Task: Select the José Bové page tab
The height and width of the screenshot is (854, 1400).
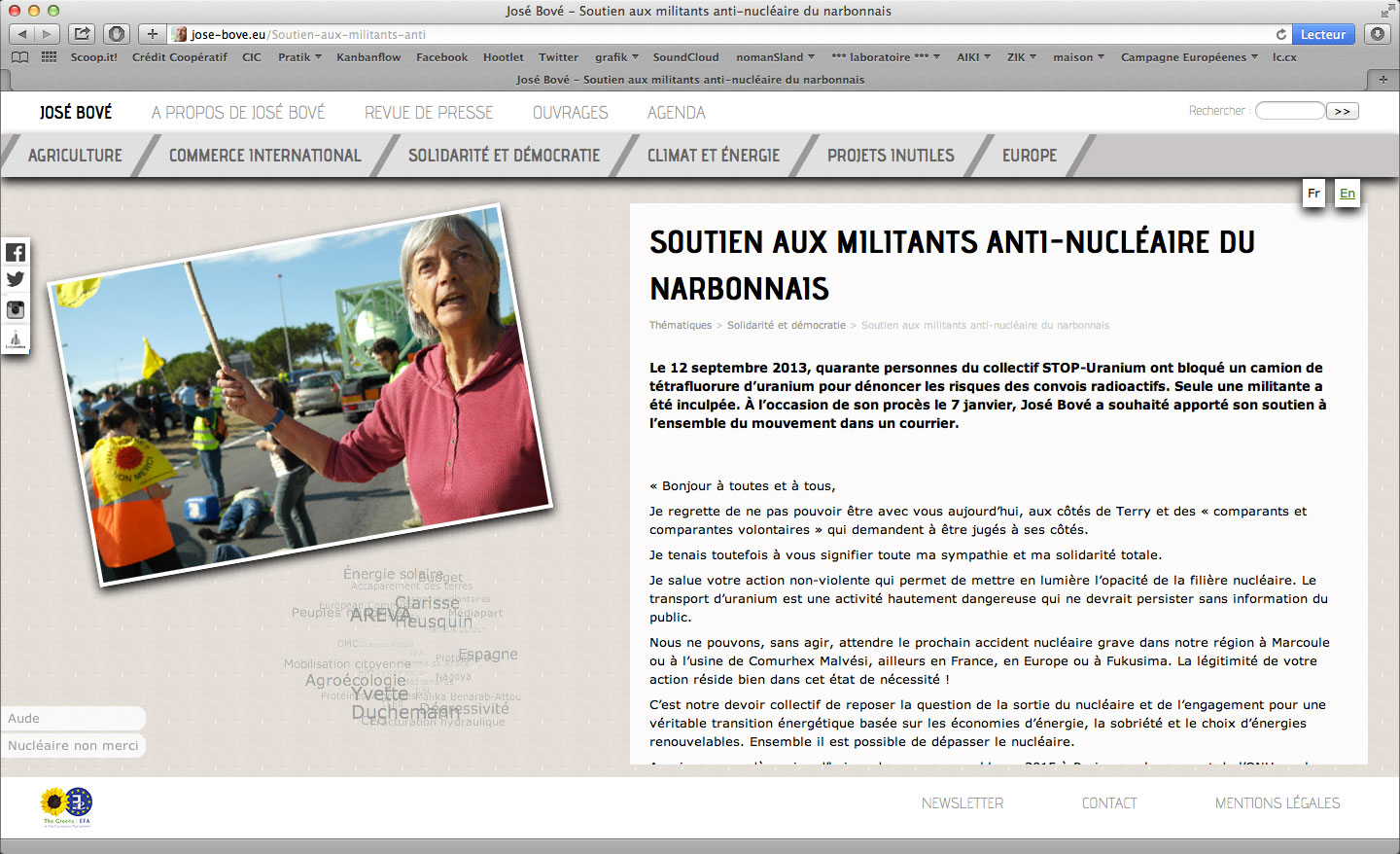Action: coord(690,79)
